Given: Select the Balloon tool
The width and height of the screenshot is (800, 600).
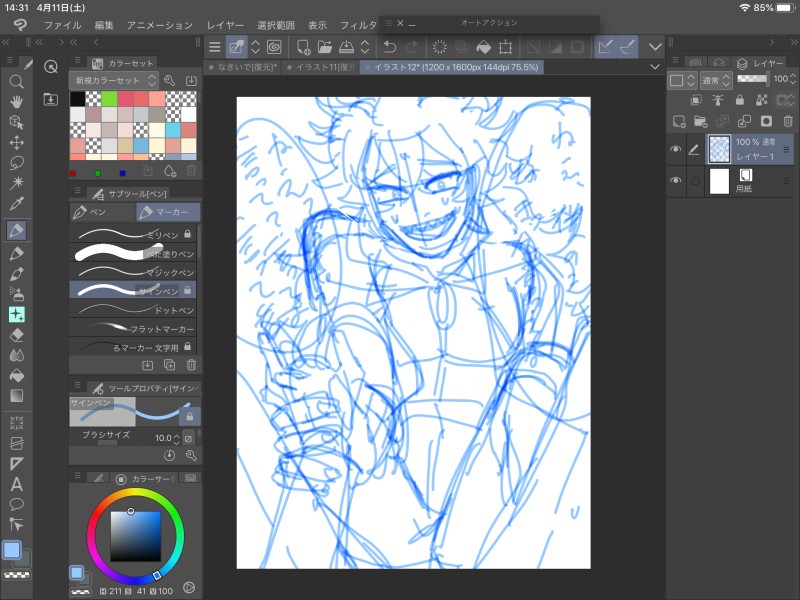Looking at the screenshot, I should pos(16,505).
